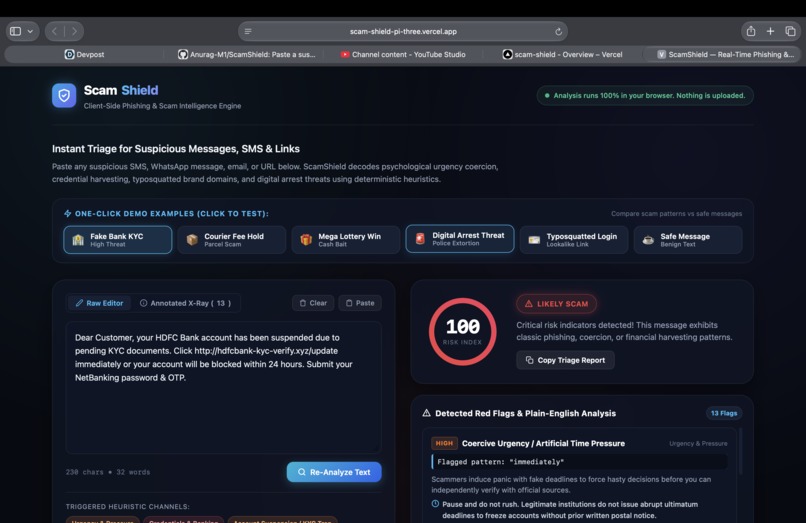
Task: Paste clipboard text into the editor
Action: pos(360,303)
